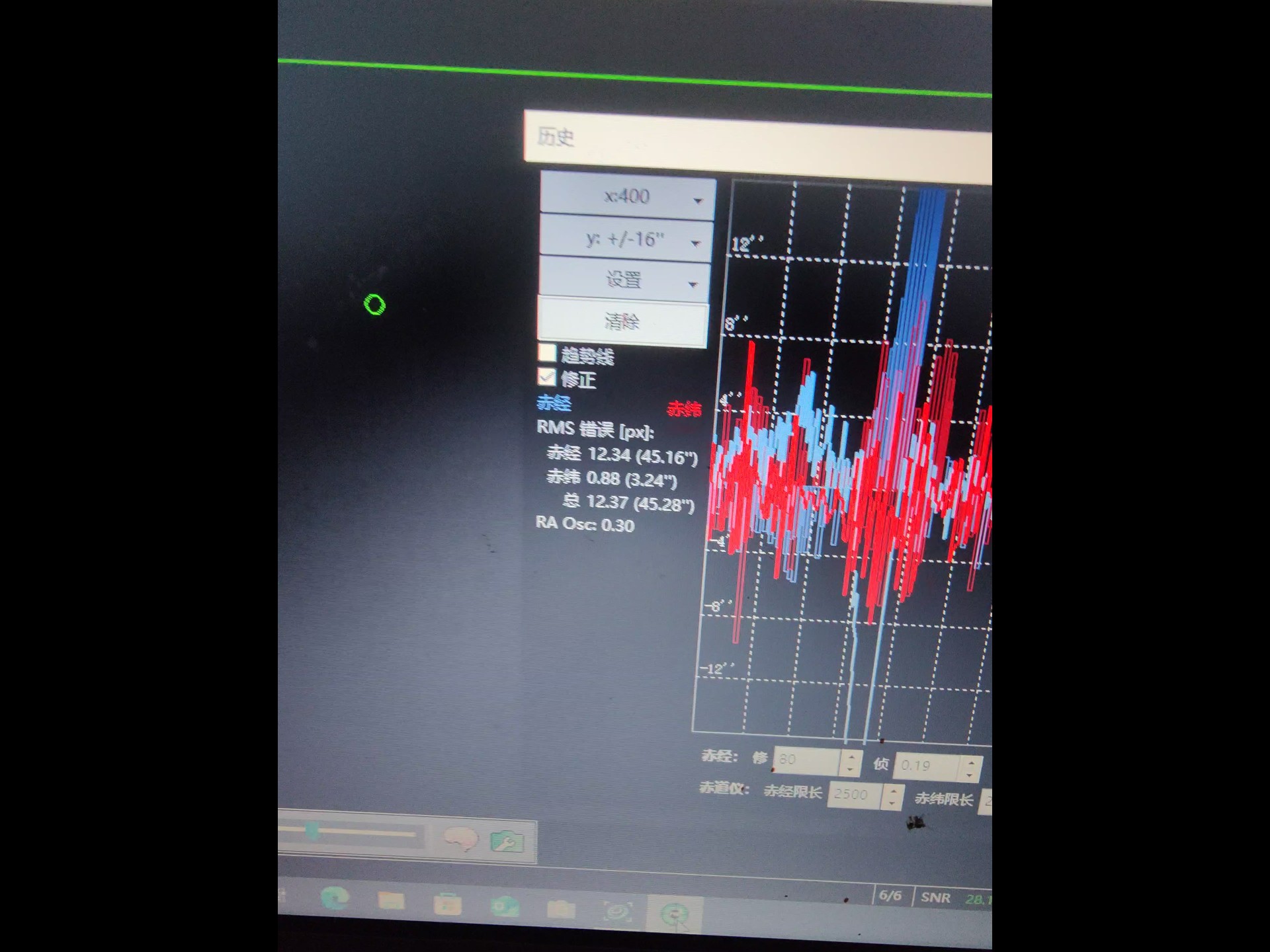Open the brain advanced settings icon
The width and height of the screenshot is (1270, 952).
(461, 839)
